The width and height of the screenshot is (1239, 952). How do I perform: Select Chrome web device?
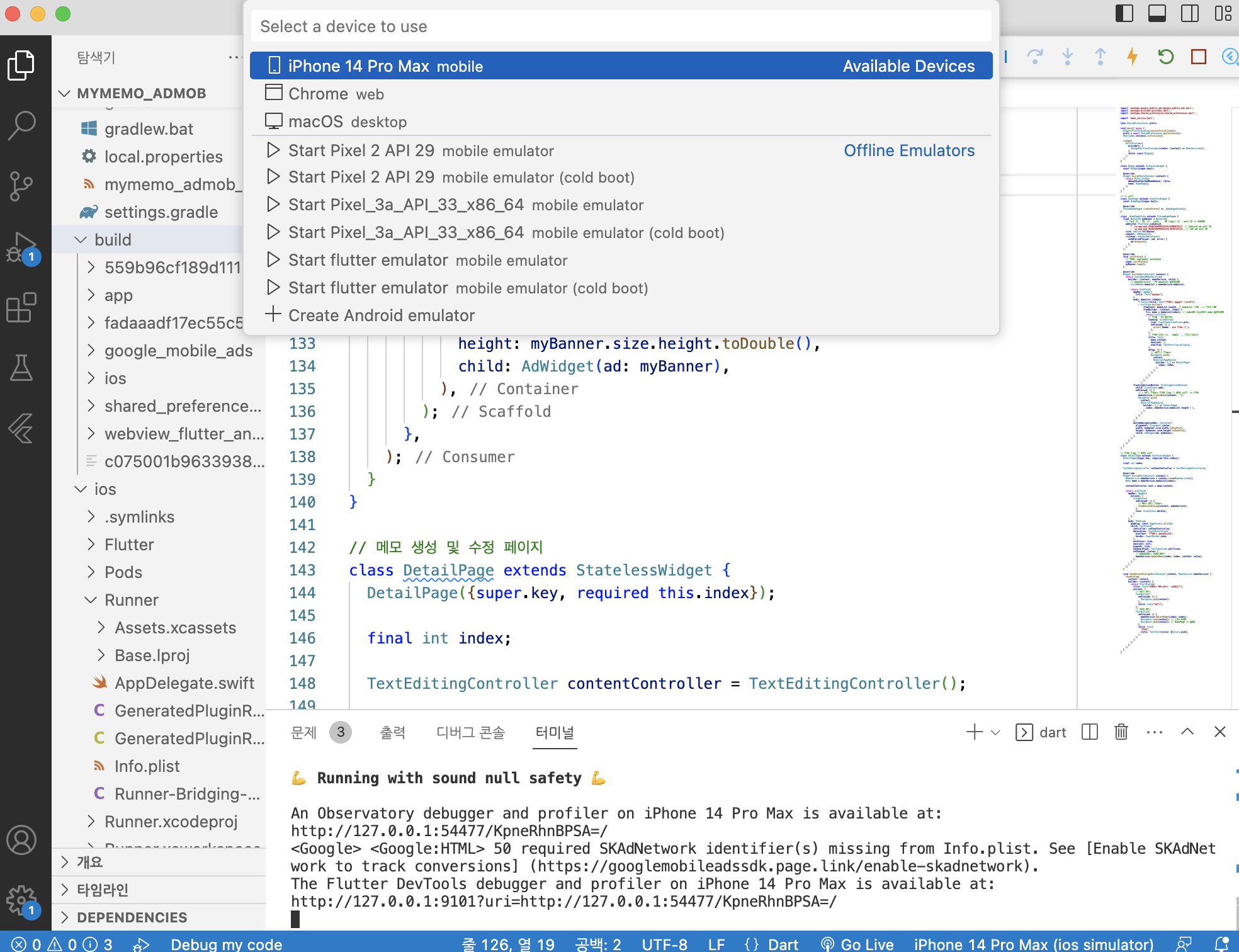[621, 94]
